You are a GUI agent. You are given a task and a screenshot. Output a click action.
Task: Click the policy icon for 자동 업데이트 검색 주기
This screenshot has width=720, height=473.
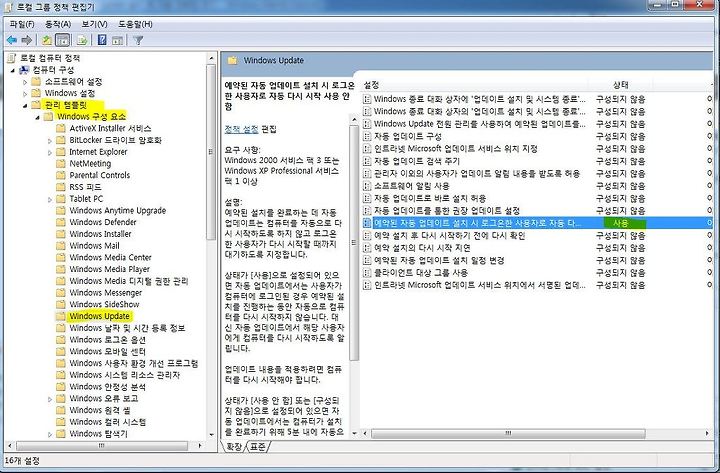[x=366, y=161]
